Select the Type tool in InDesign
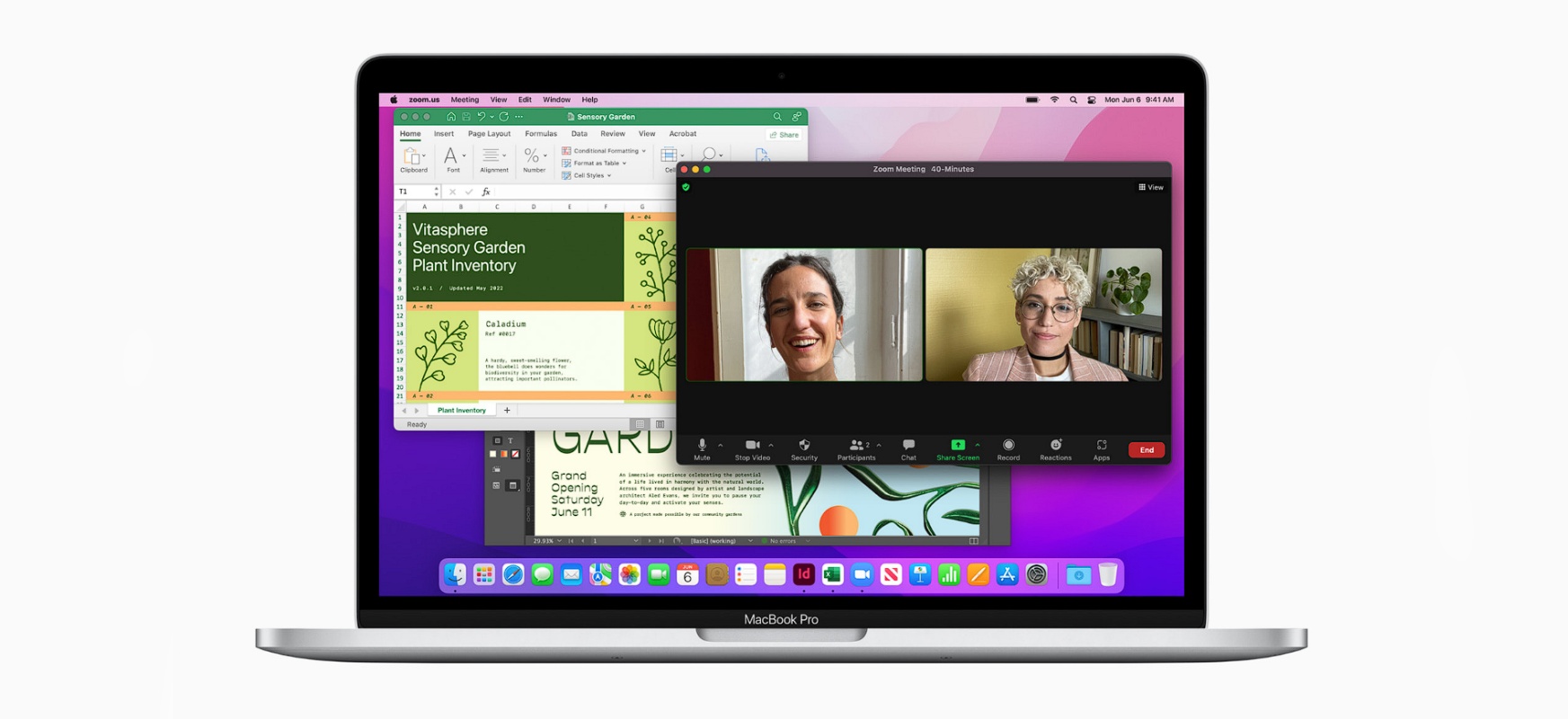 click(510, 440)
